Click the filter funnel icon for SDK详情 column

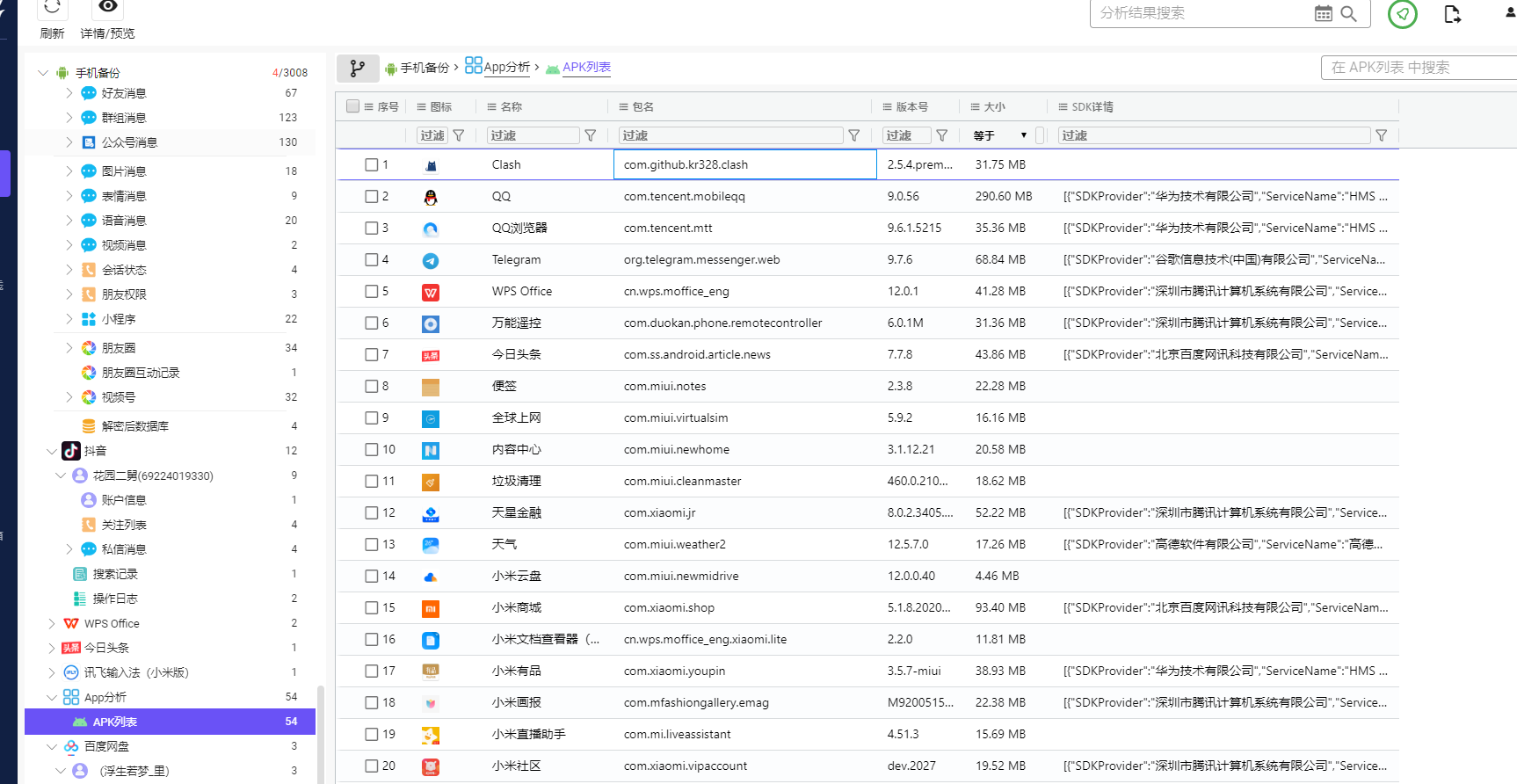[1382, 135]
